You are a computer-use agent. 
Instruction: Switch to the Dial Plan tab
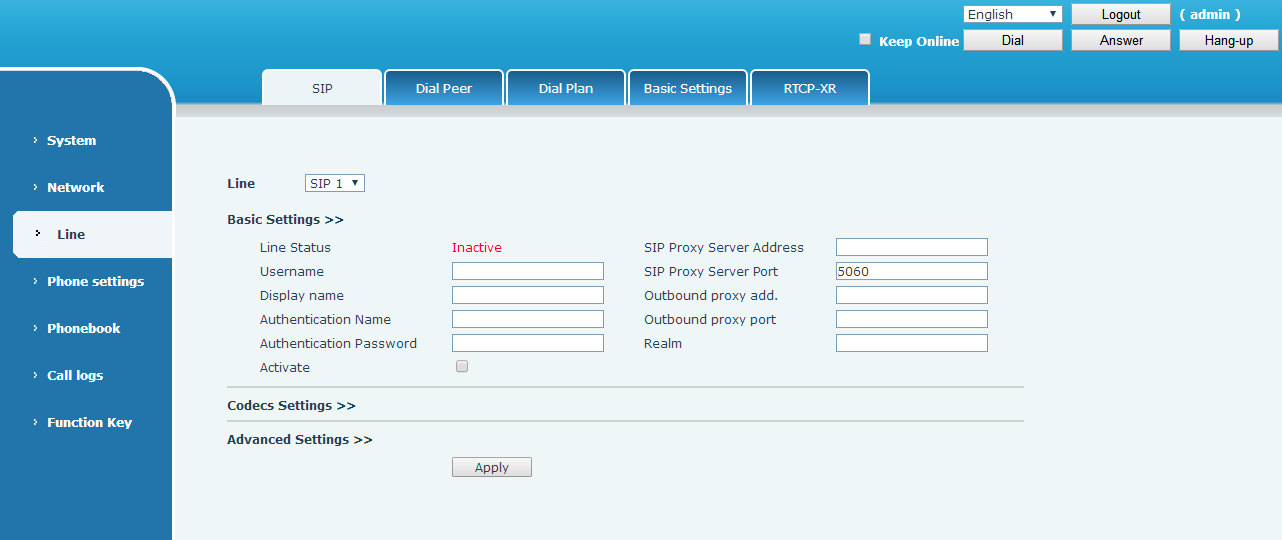(x=566, y=88)
